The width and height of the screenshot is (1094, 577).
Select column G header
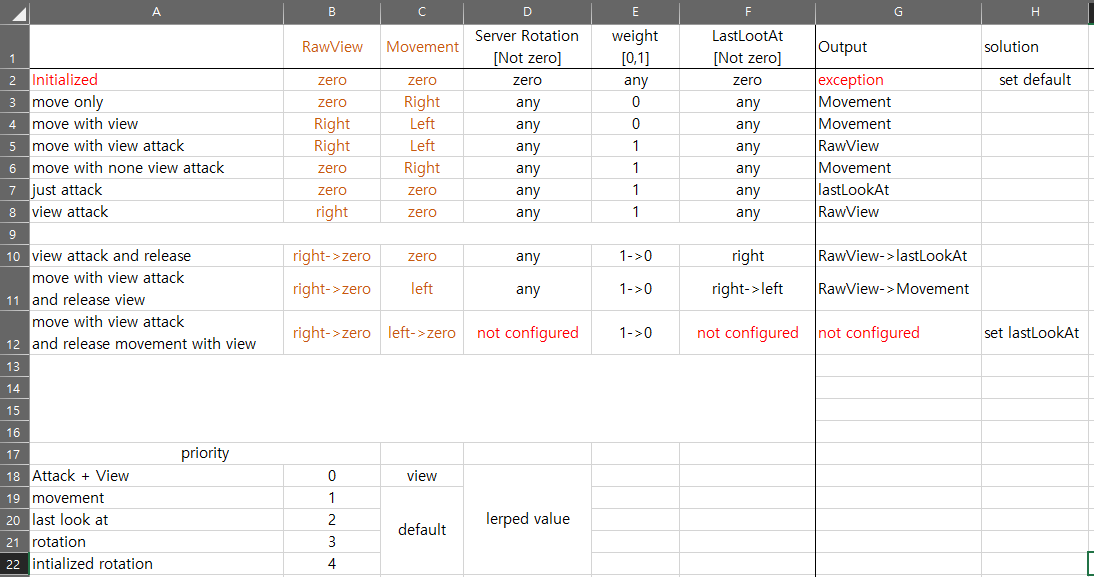tap(898, 12)
